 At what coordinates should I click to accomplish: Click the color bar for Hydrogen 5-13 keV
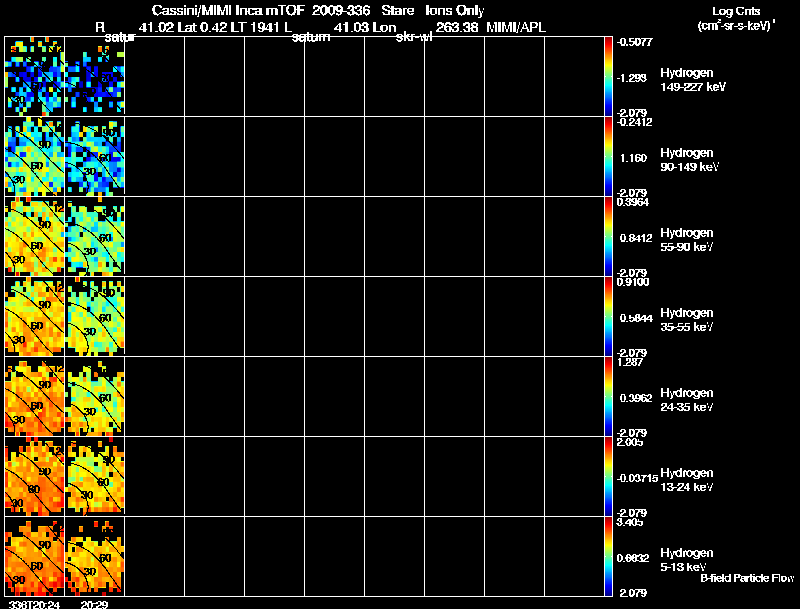click(x=608, y=556)
